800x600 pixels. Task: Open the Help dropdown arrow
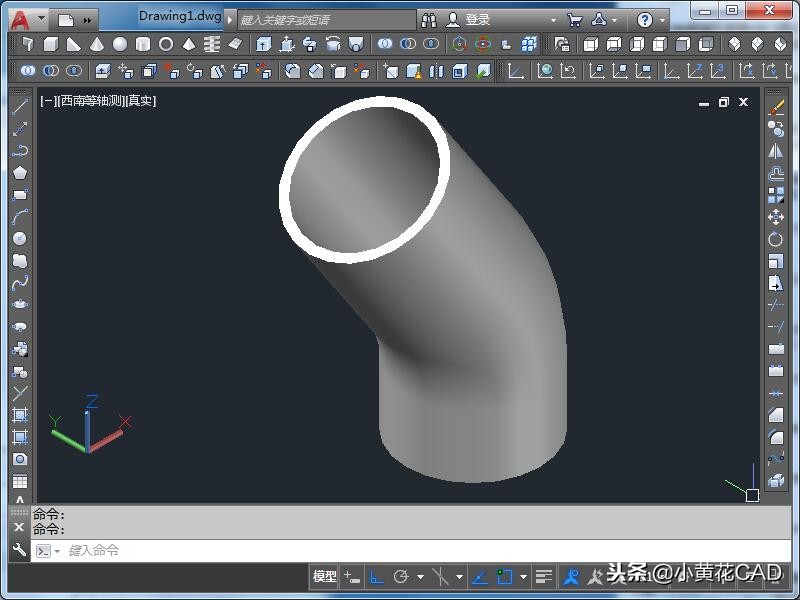(662, 20)
